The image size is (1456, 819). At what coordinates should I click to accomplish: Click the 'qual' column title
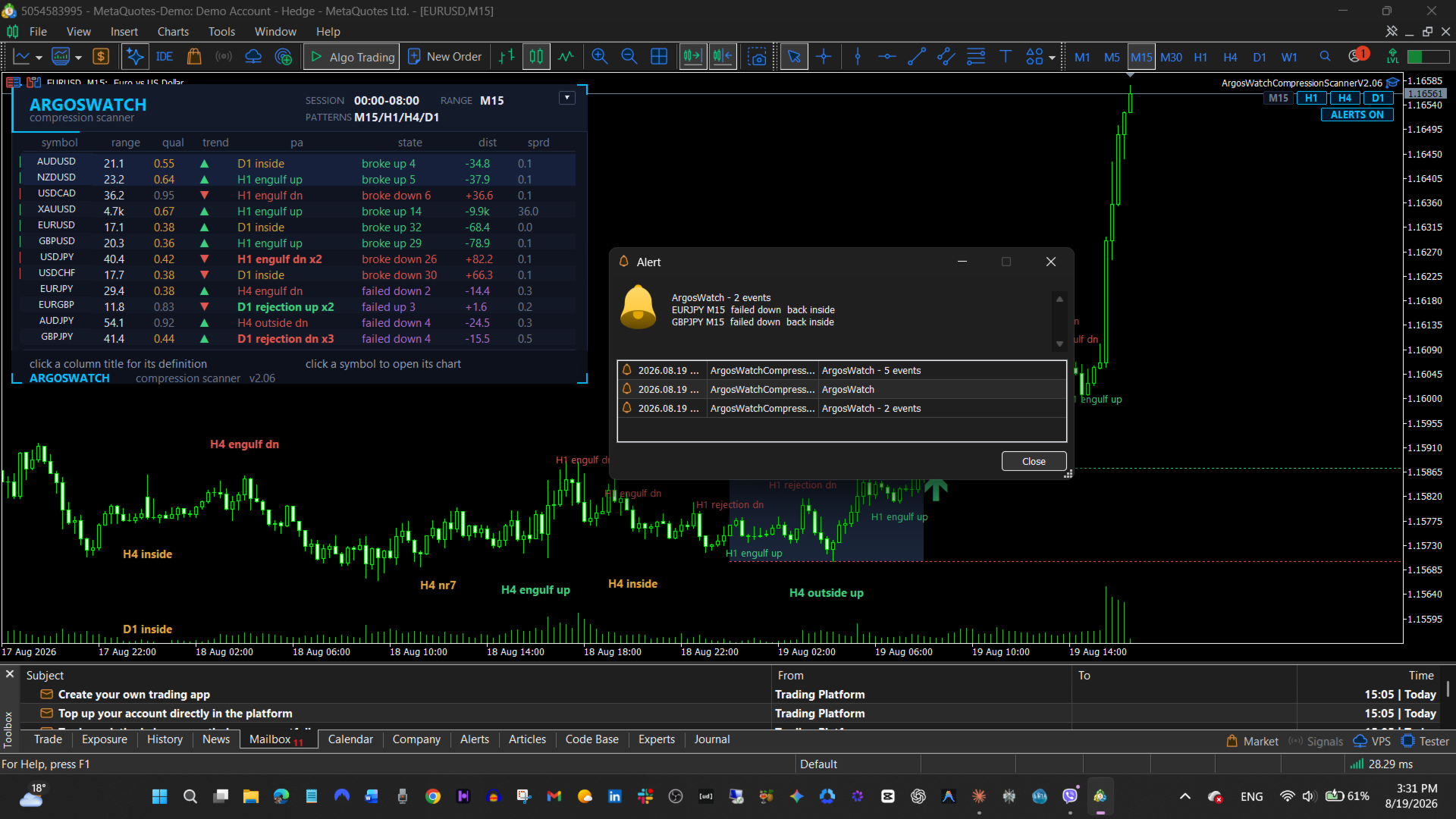[173, 143]
